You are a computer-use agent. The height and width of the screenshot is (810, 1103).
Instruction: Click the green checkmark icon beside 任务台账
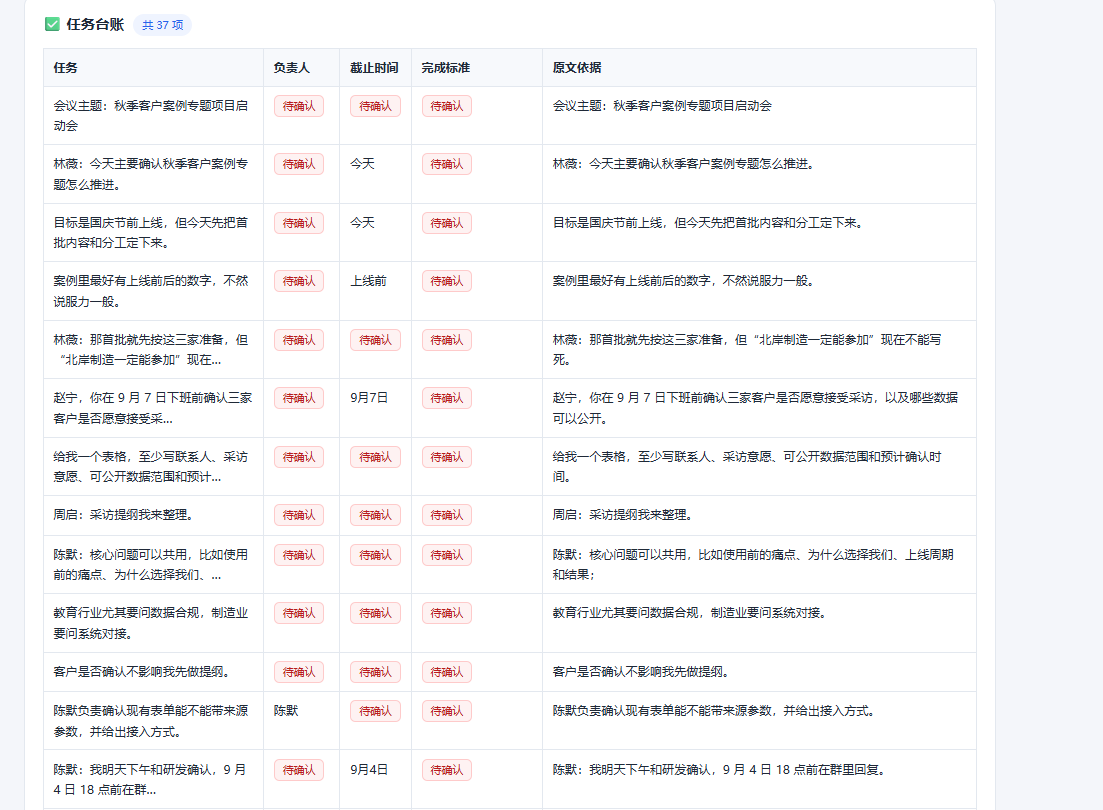click(x=52, y=25)
